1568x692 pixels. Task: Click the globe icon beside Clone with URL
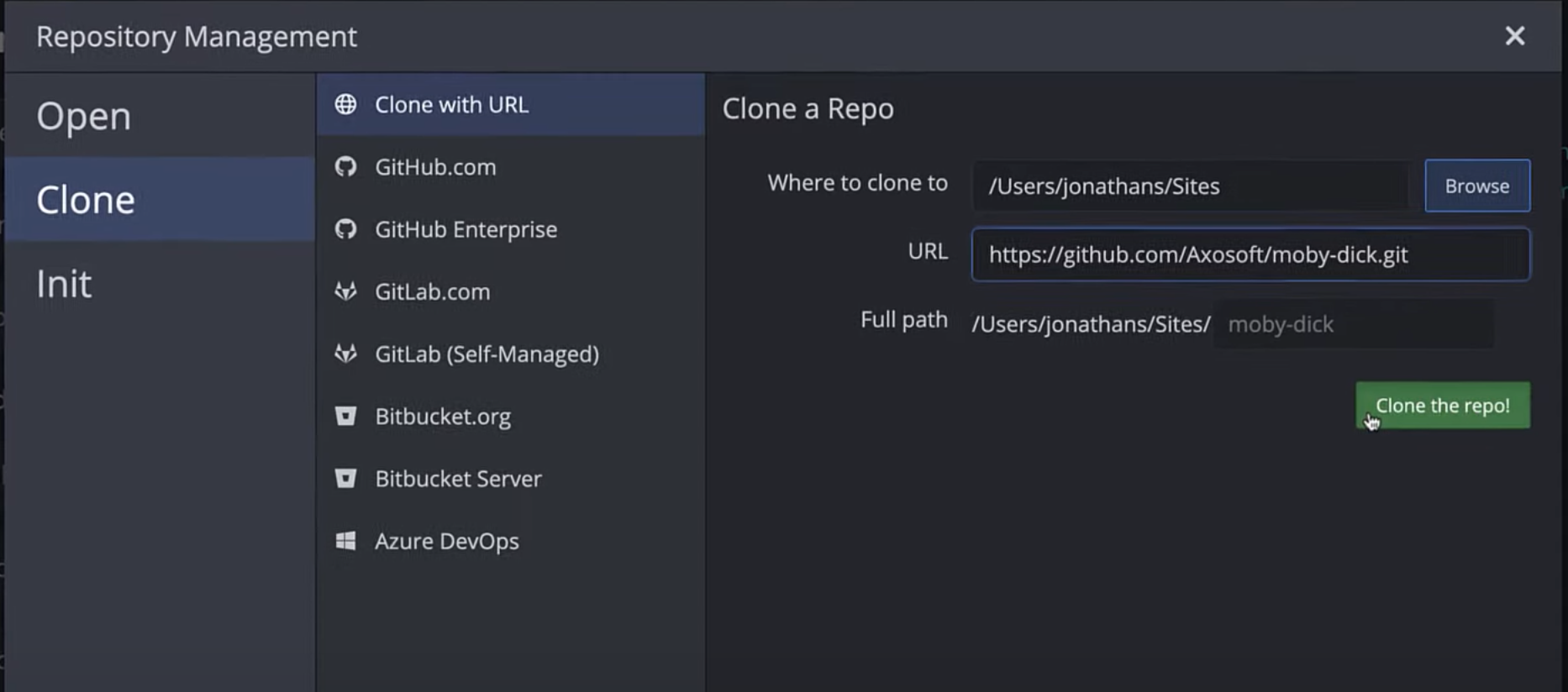click(x=345, y=104)
